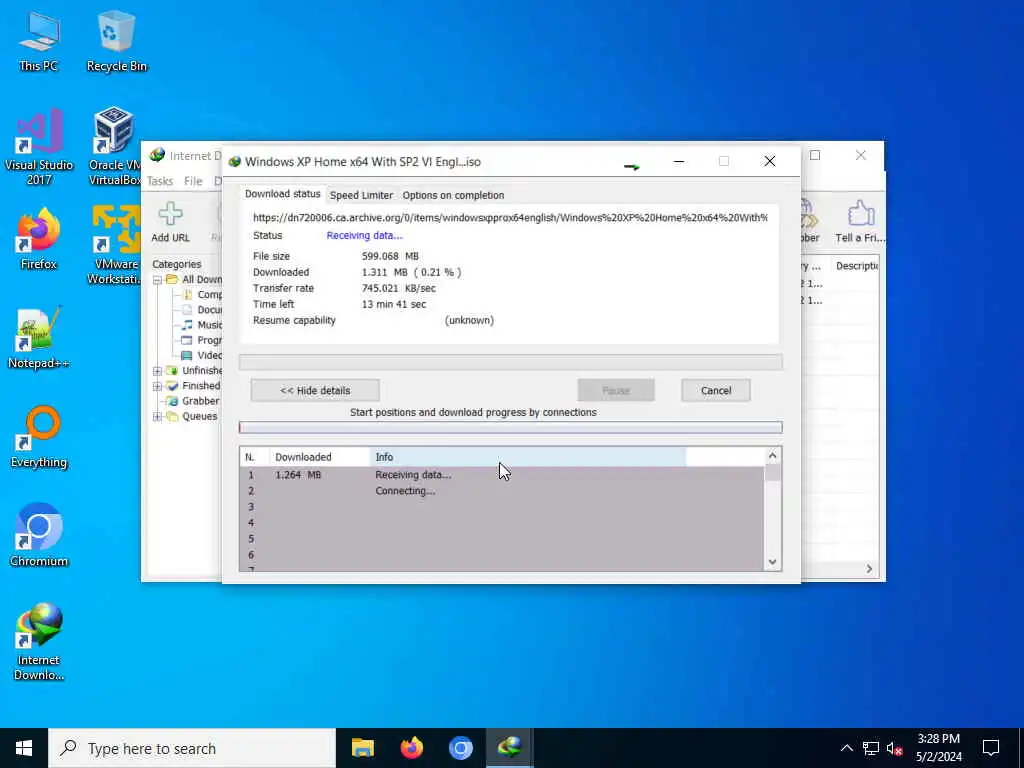The height and width of the screenshot is (768, 1024).
Task: Open the Windows Start menu
Action: click(24, 748)
